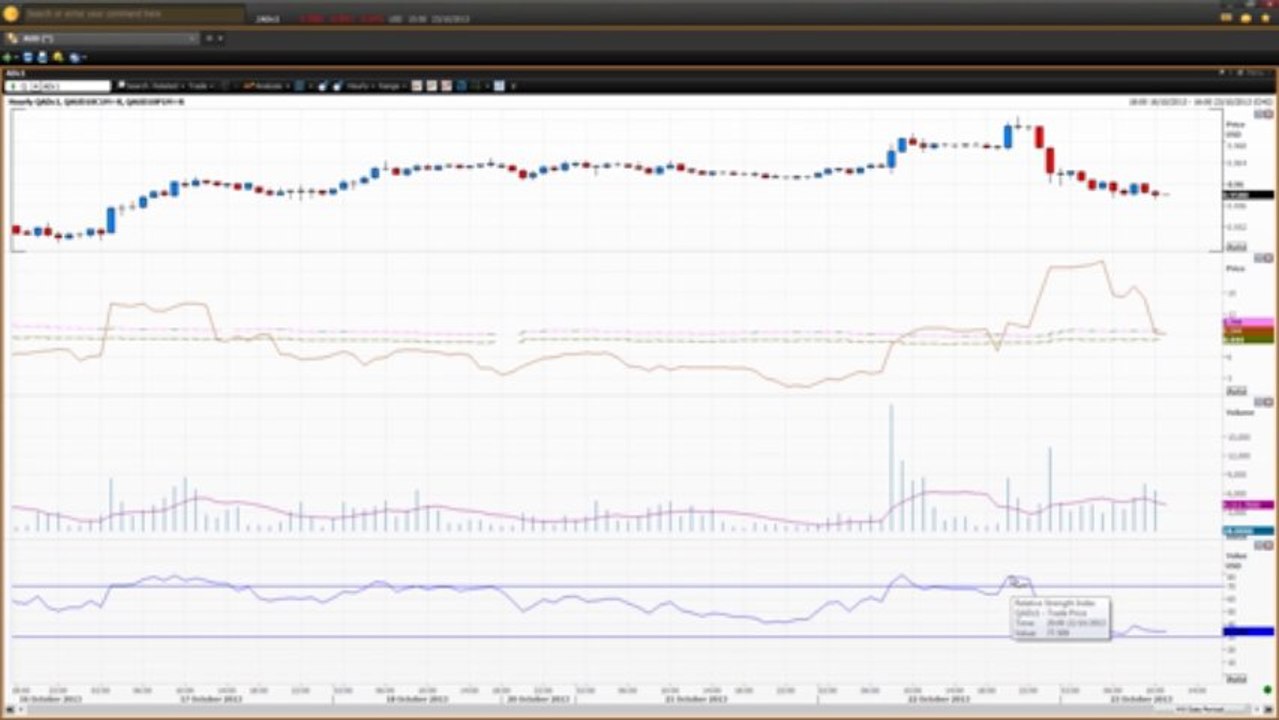Screen dimensions: 1279x720
Task: Open the Hourly interval dropdown
Action: 360,86
